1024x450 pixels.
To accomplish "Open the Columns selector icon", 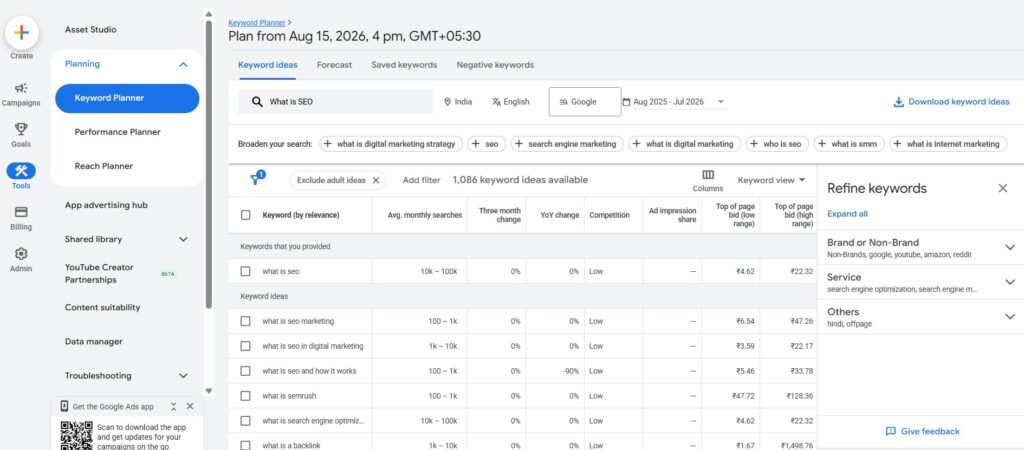I will 708,174.
